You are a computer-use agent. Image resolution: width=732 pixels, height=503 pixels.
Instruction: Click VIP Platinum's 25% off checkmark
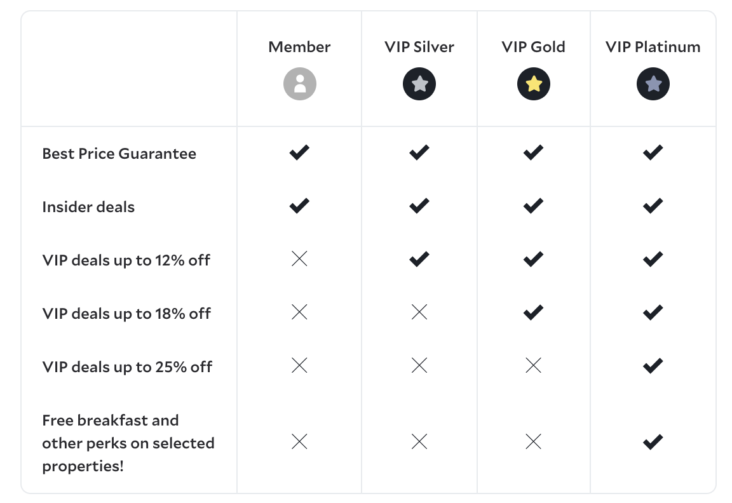[653, 366]
